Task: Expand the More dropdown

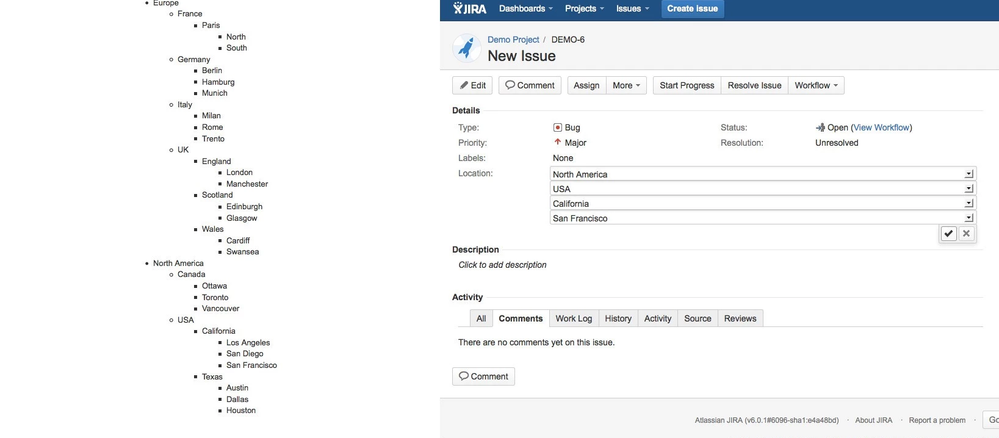Action: [x=626, y=85]
